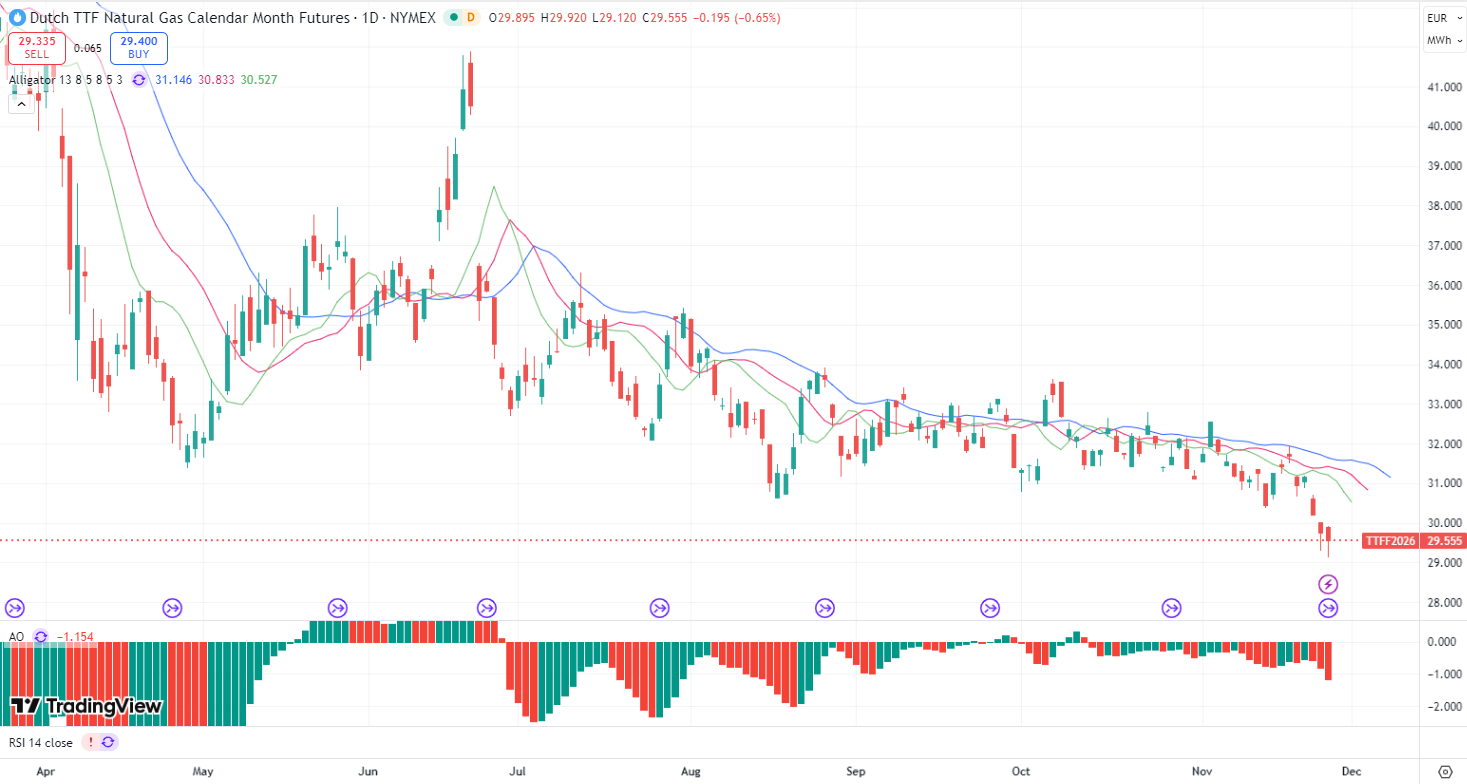Image resolution: width=1467 pixels, height=784 pixels.
Task: Click the Alligator 13 8 5 8 5 3 legend
Action: (x=66, y=80)
